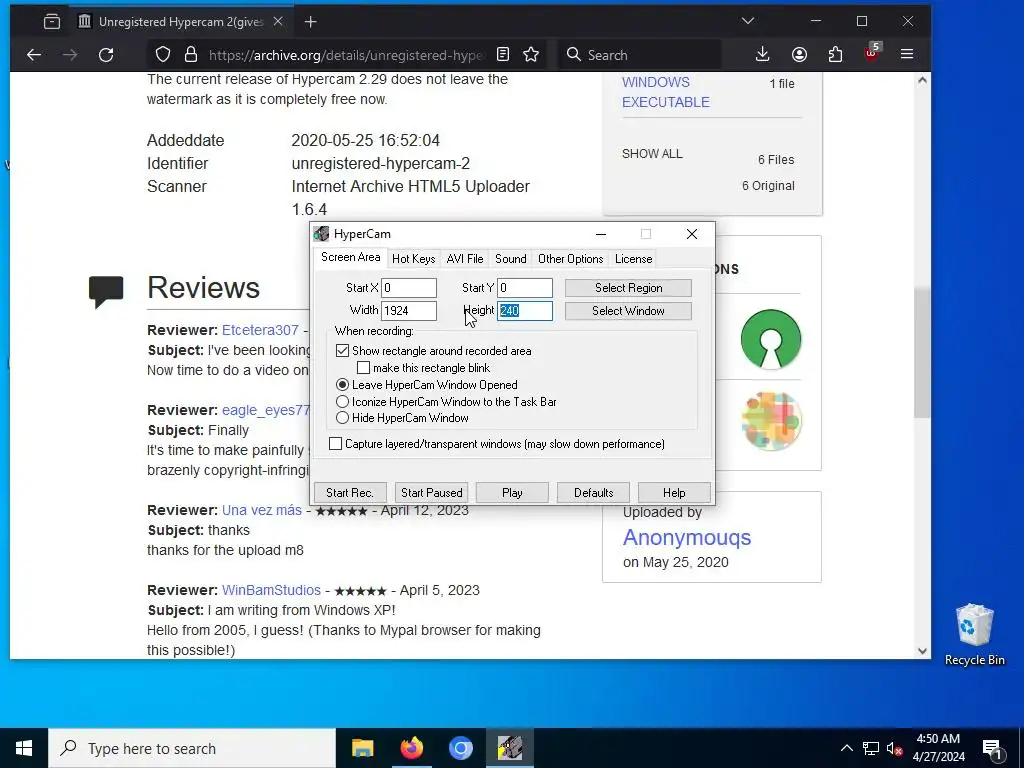Click the padlock site info icon
Viewport: 1024px width, 768px height.
[x=191, y=55]
